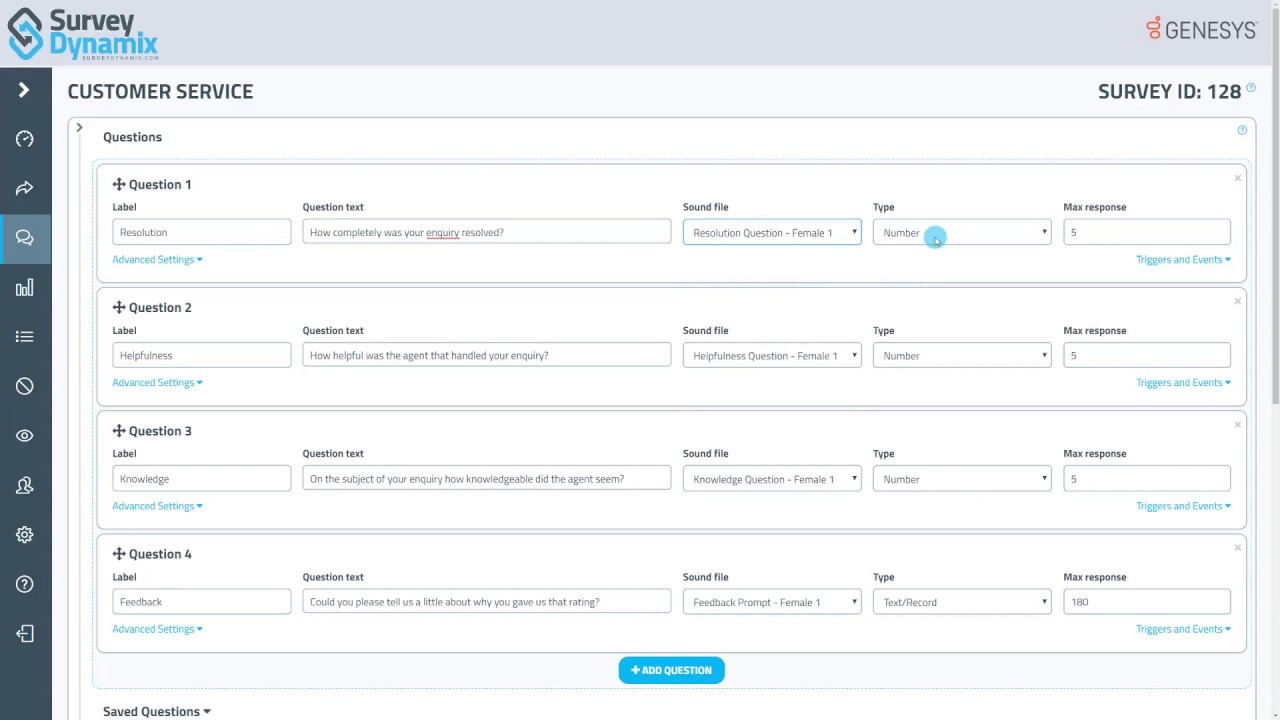
Task: Expand Advanced Settings for Question 2
Action: pyautogui.click(x=157, y=382)
